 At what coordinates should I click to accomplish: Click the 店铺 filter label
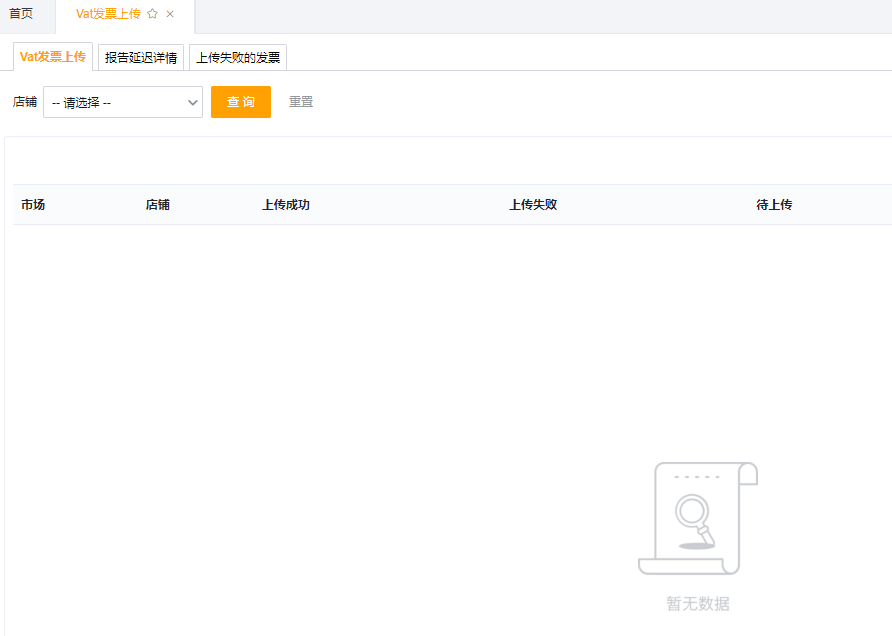point(25,102)
